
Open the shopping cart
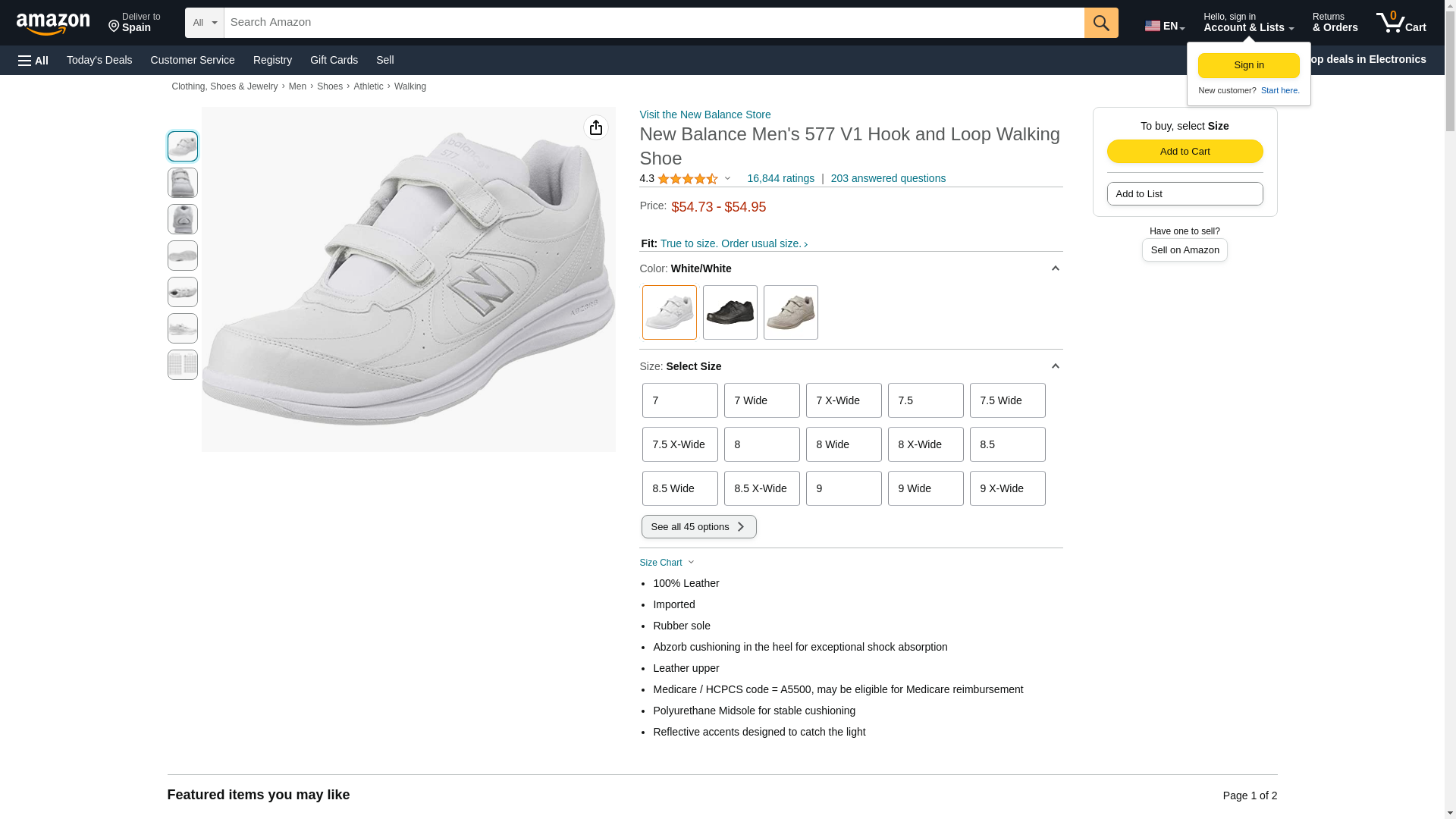click(1401, 23)
